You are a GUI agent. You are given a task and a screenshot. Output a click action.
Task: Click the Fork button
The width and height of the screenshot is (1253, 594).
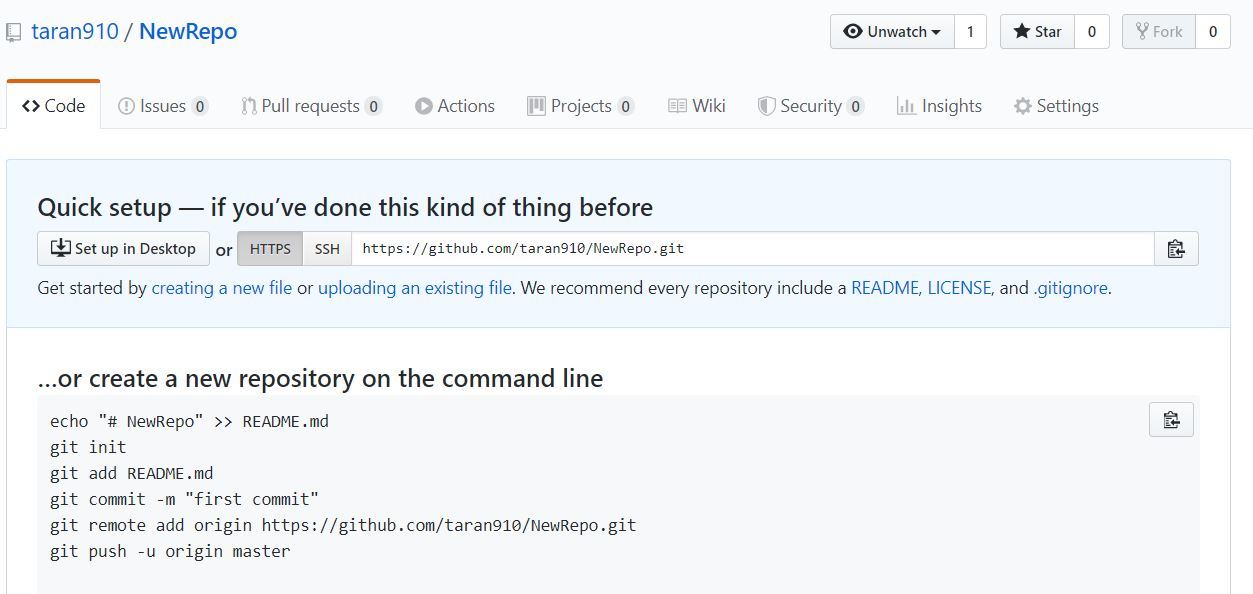pyautogui.click(x=1159, y=32)
